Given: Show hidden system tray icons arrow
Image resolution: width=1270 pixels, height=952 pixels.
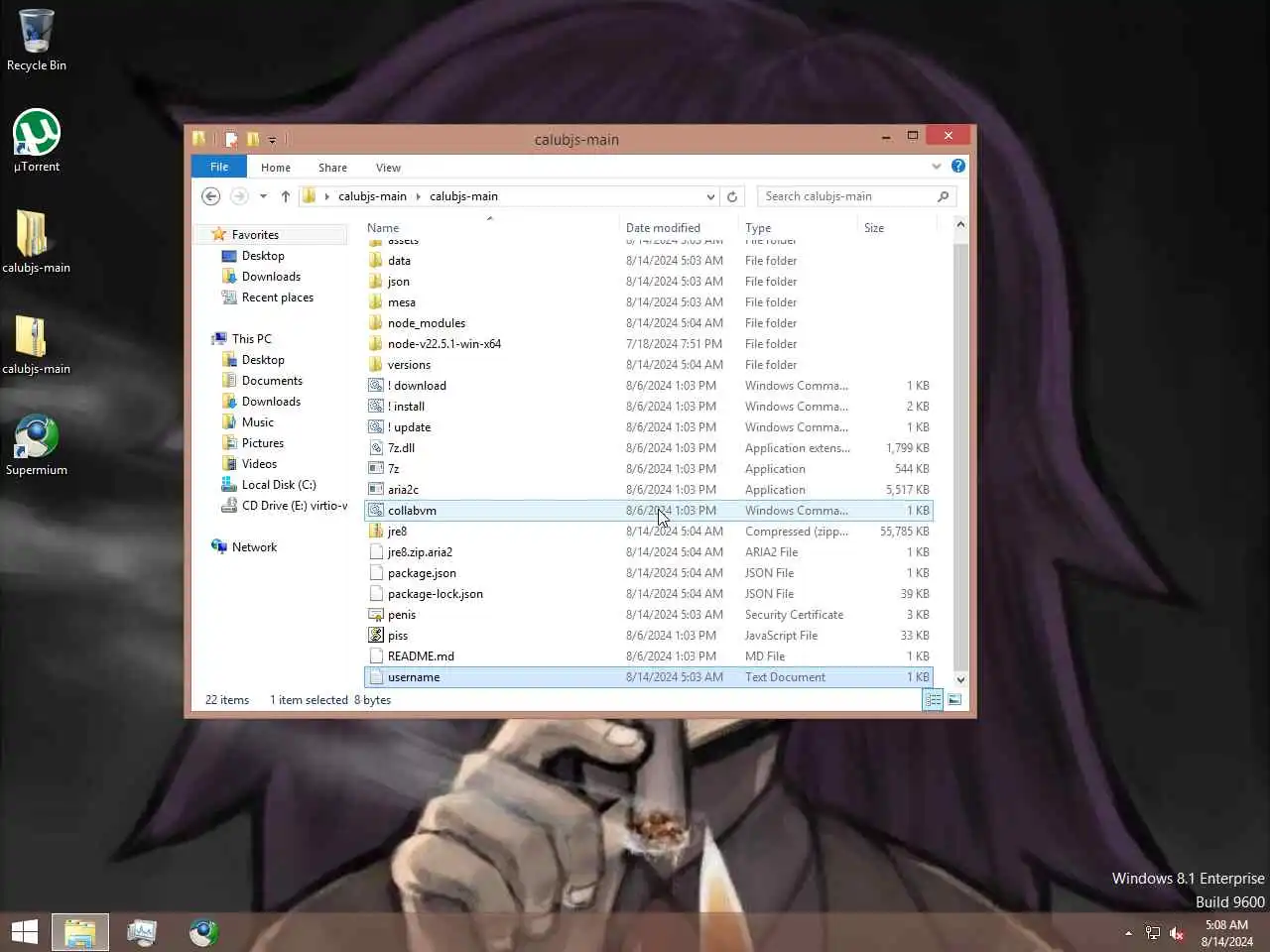Looking at the screenshot, I should pos(1128,933).
